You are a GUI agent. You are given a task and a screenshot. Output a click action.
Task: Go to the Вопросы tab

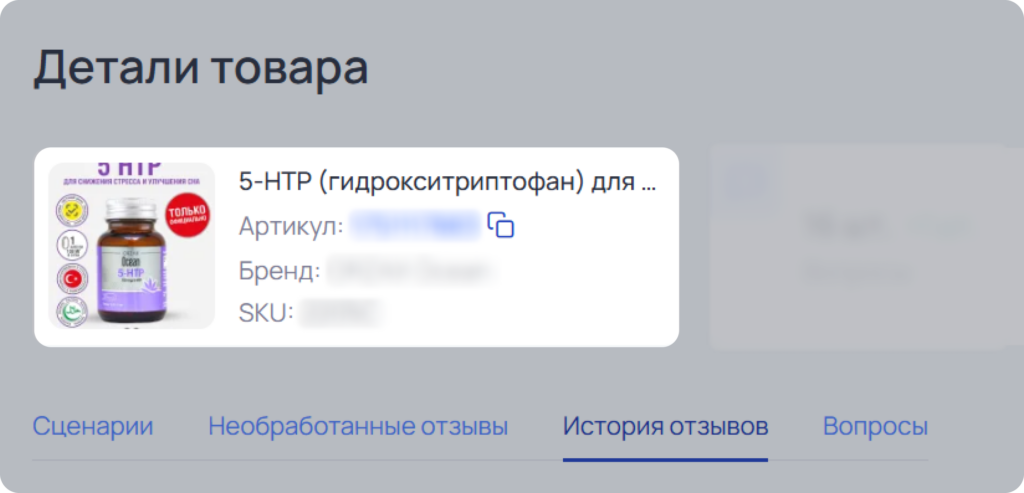coord(875,427)
